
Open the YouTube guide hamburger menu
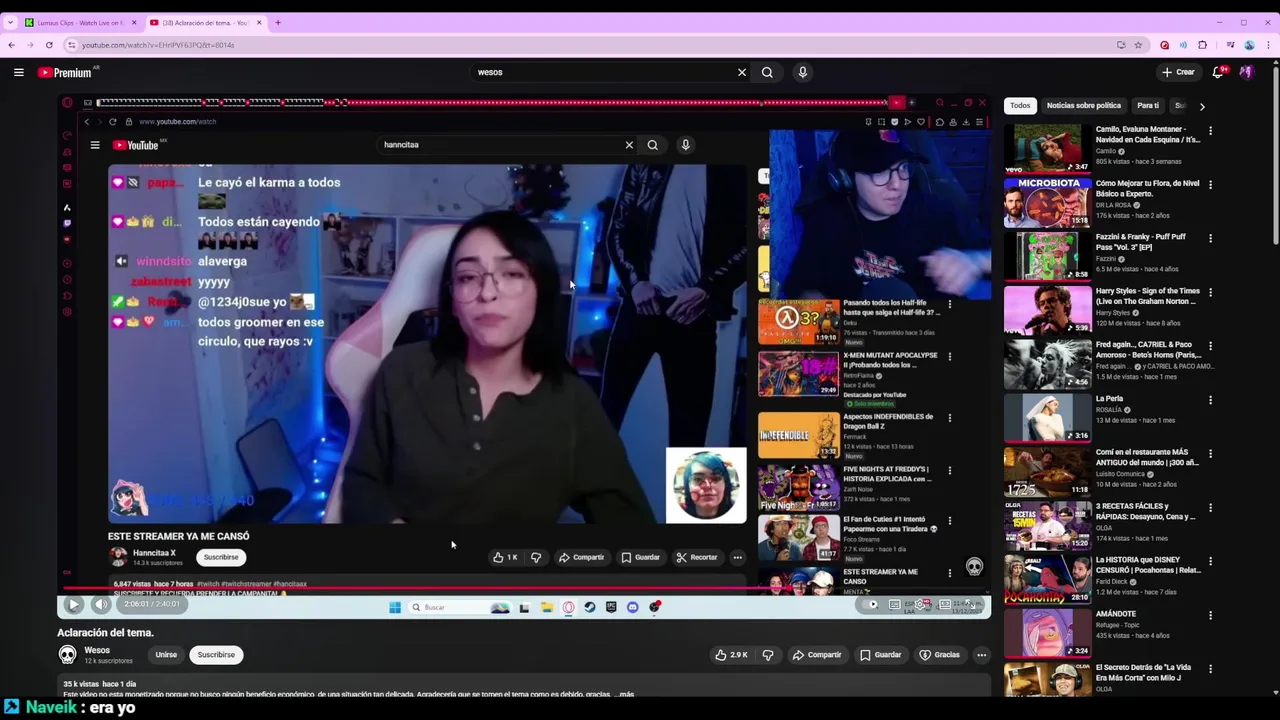coord(18,72)
